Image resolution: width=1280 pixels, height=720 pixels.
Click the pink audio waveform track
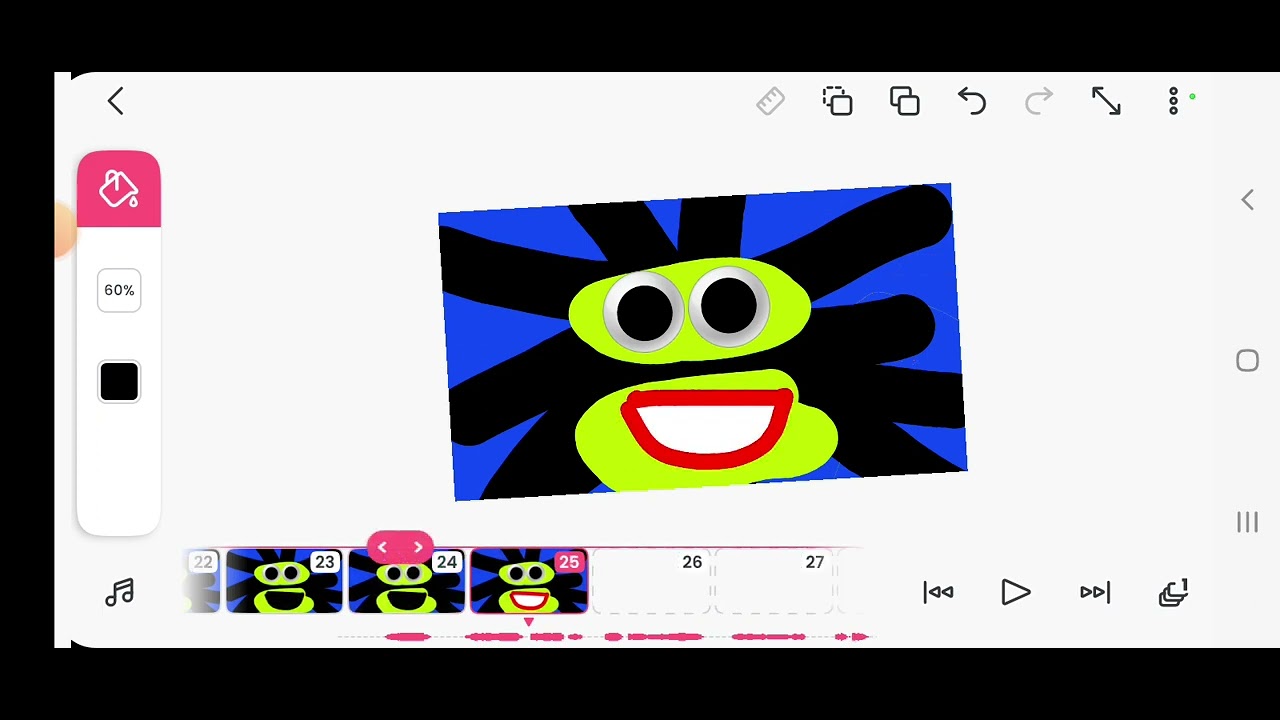click(x=605, y=636)
